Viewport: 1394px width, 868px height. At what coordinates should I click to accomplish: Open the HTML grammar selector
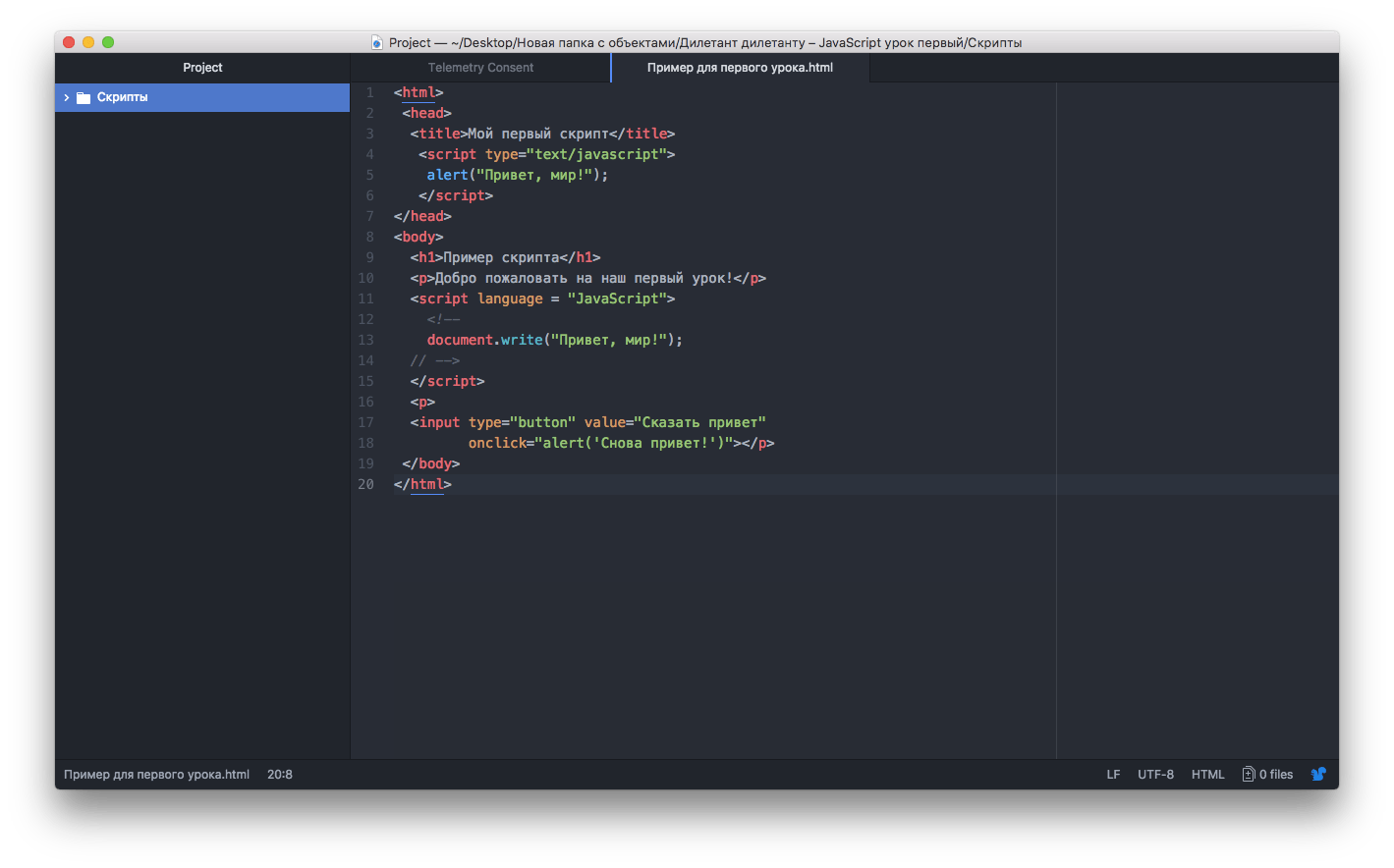pos(1207,774)
